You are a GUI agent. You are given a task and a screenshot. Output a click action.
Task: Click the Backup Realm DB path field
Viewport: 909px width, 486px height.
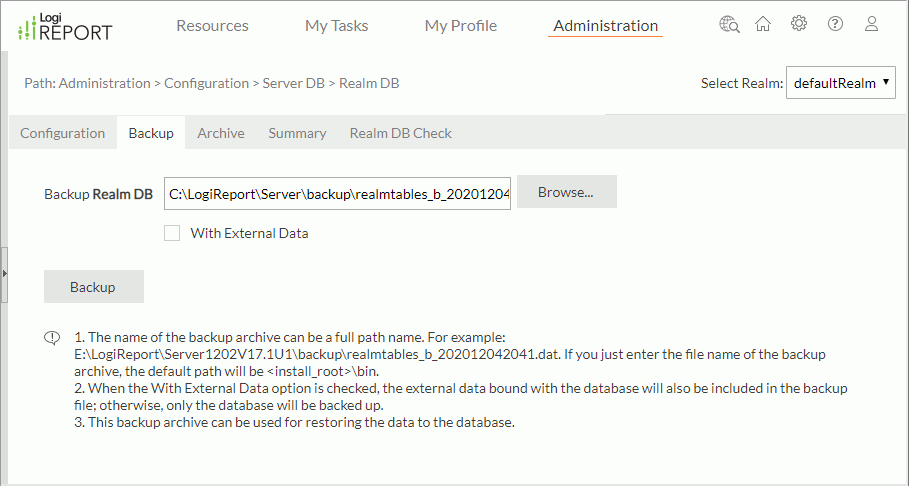point(338,194)
